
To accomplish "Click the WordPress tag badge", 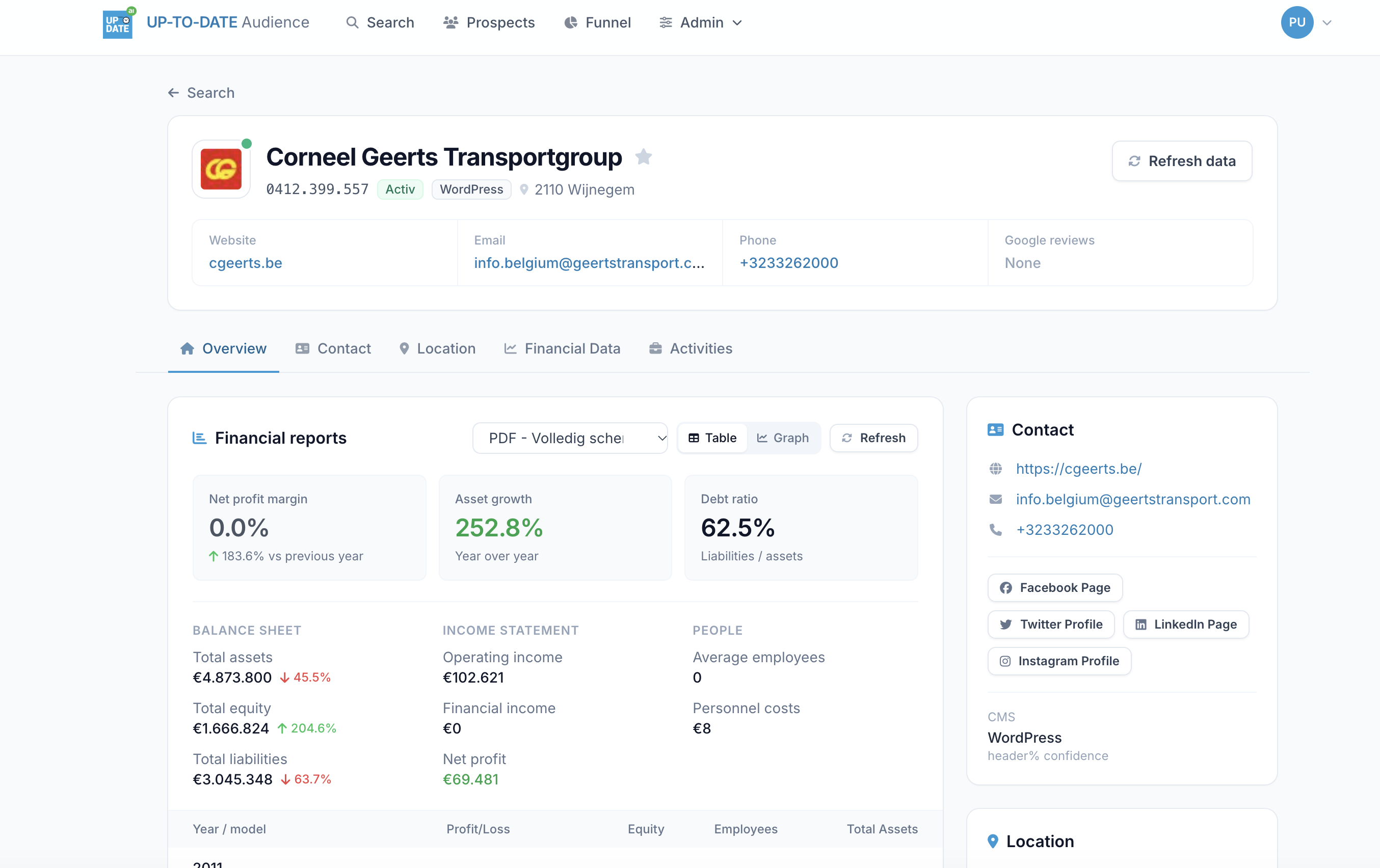I will [x=471, y=189].
